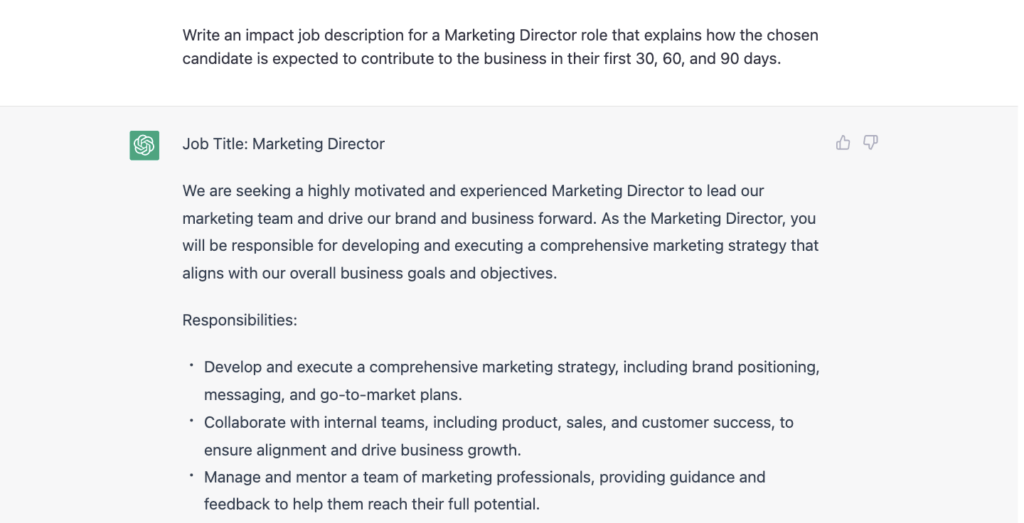Click the paragraph starting 'We are seeking'
The height and width of the screenshot is (523, 1024).
click(500, 232)
